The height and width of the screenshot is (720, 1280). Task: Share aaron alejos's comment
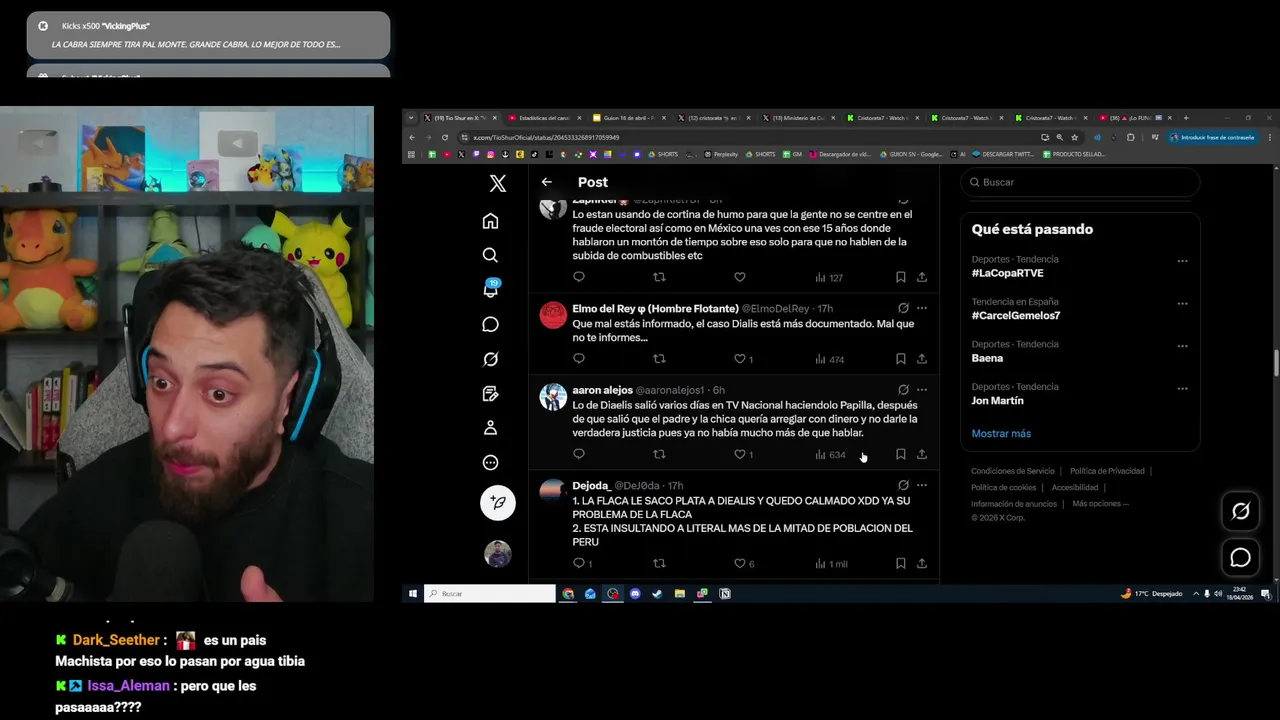click(x=922, y=454)
